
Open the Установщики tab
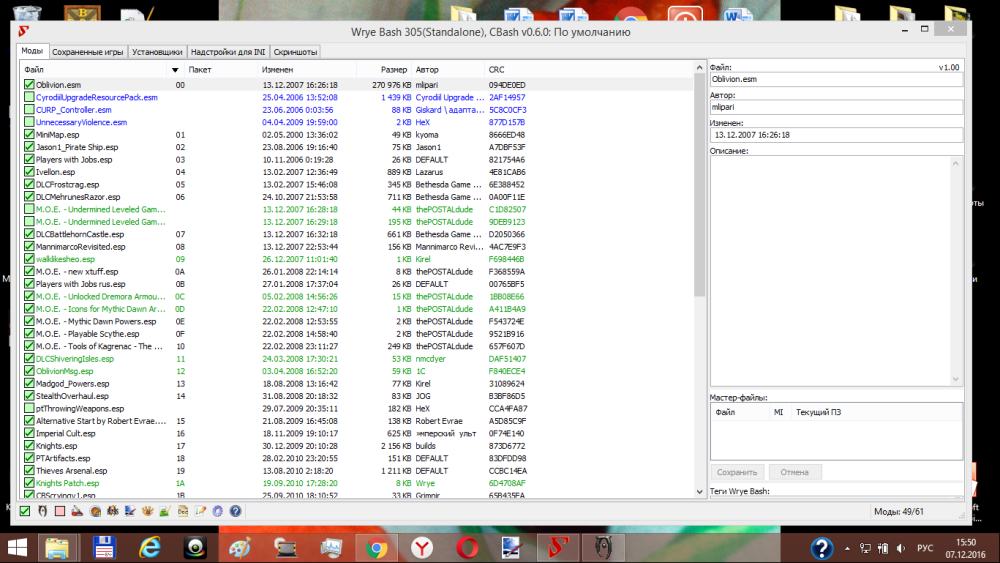[157, 52]
